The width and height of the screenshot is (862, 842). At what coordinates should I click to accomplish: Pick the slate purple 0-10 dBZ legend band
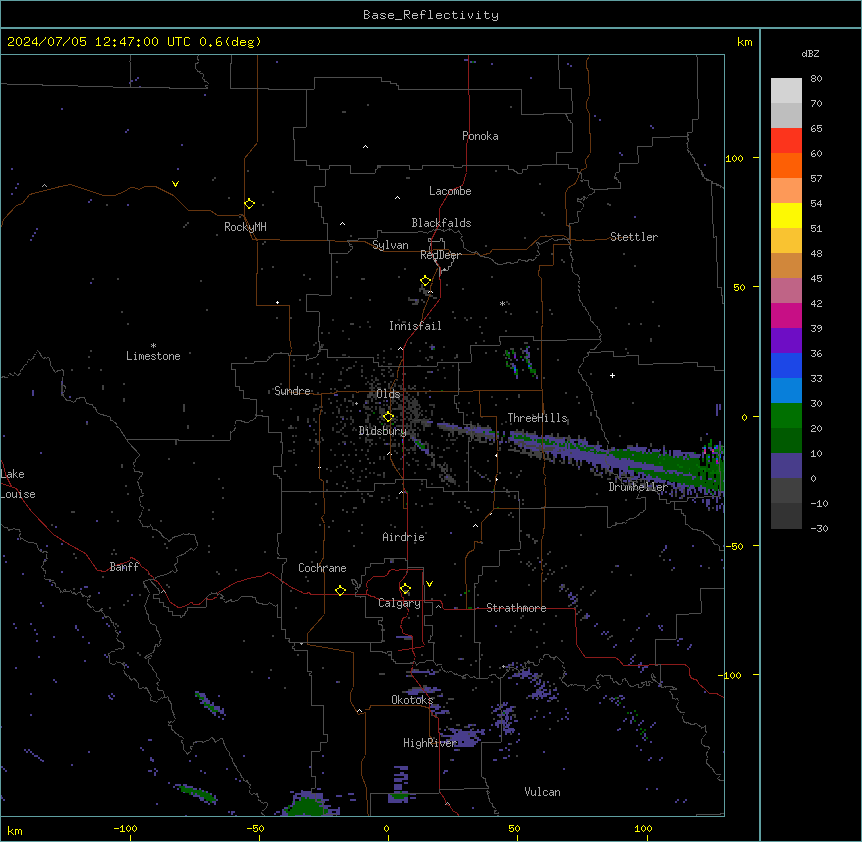(x=786, y=466)
